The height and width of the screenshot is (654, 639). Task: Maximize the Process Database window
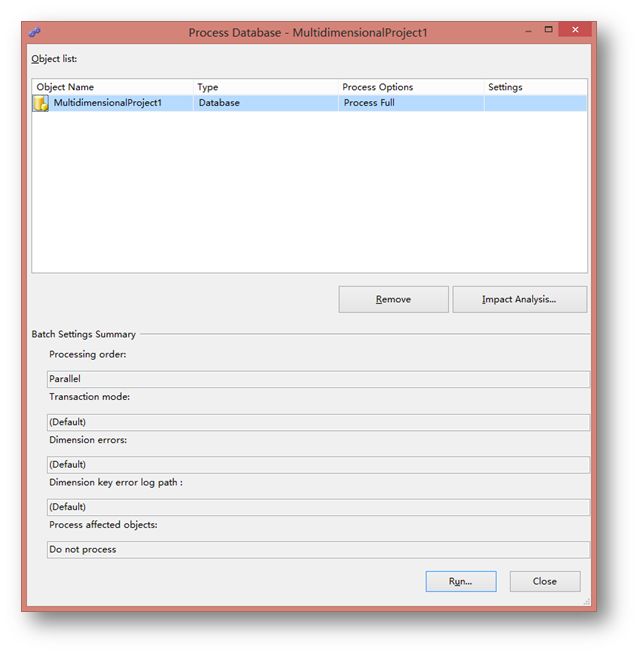548,30
